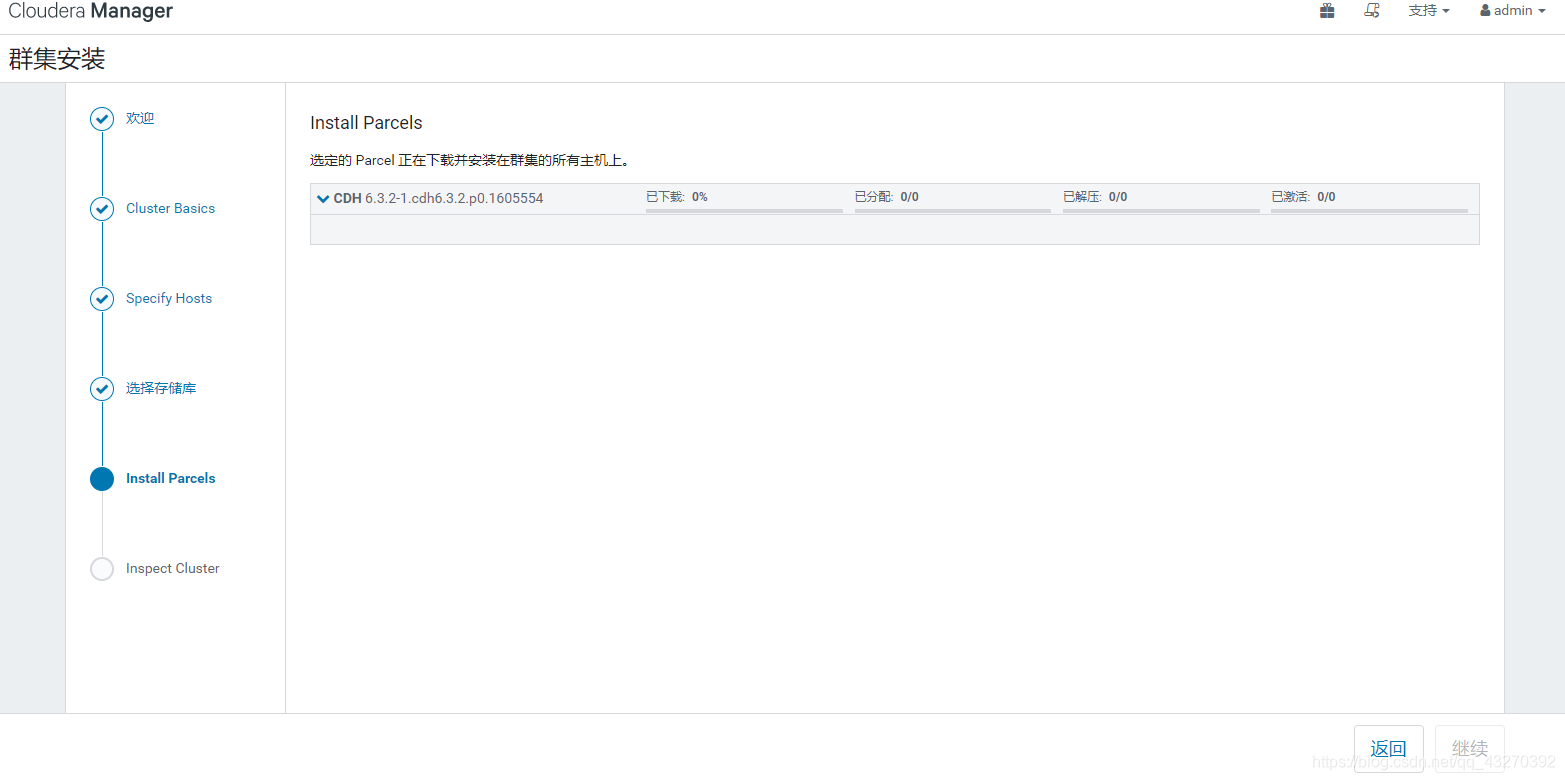Open the 支持 support dropdown
Image resolution: width=1565 pixels, height=780 pixels.
point(1429,11)
